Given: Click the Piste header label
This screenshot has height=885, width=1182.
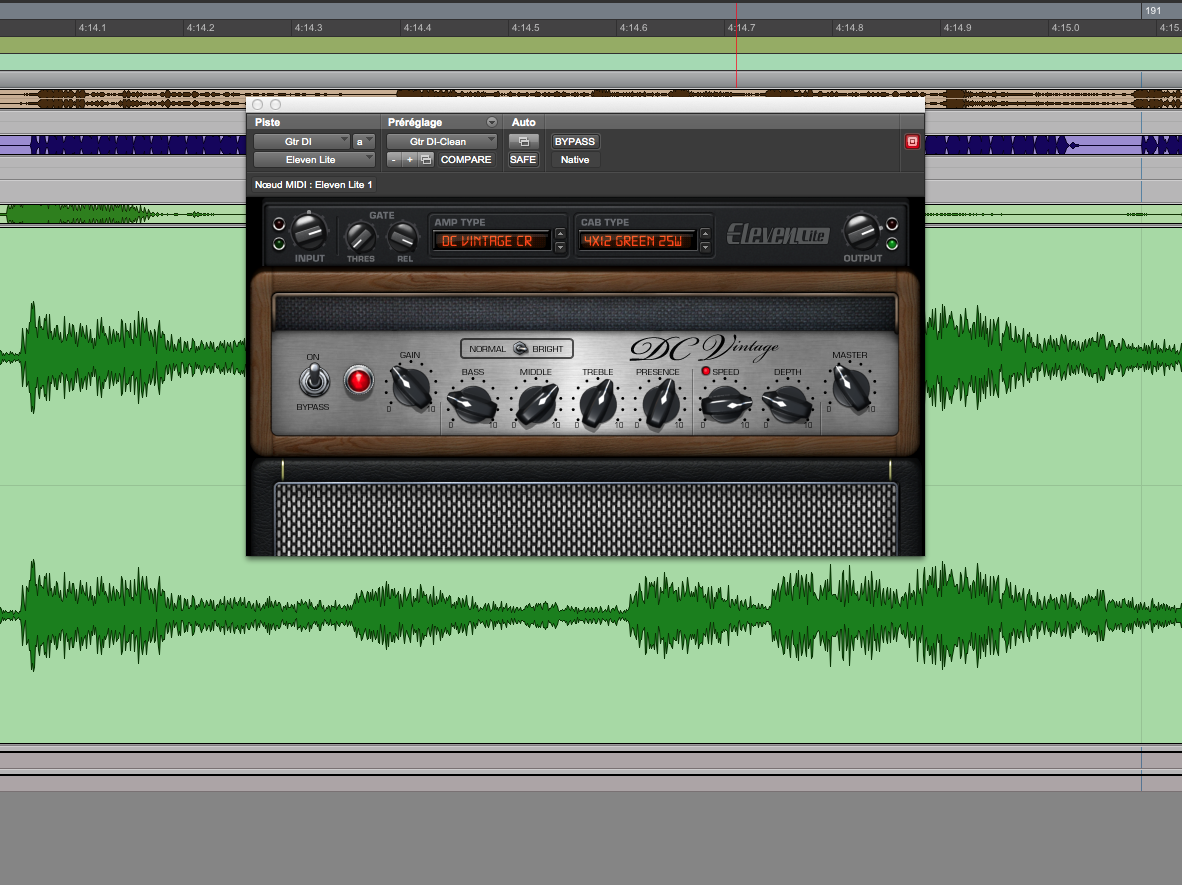Looking at the screenshot, I should pyautogui.click(x=268, y=122).
